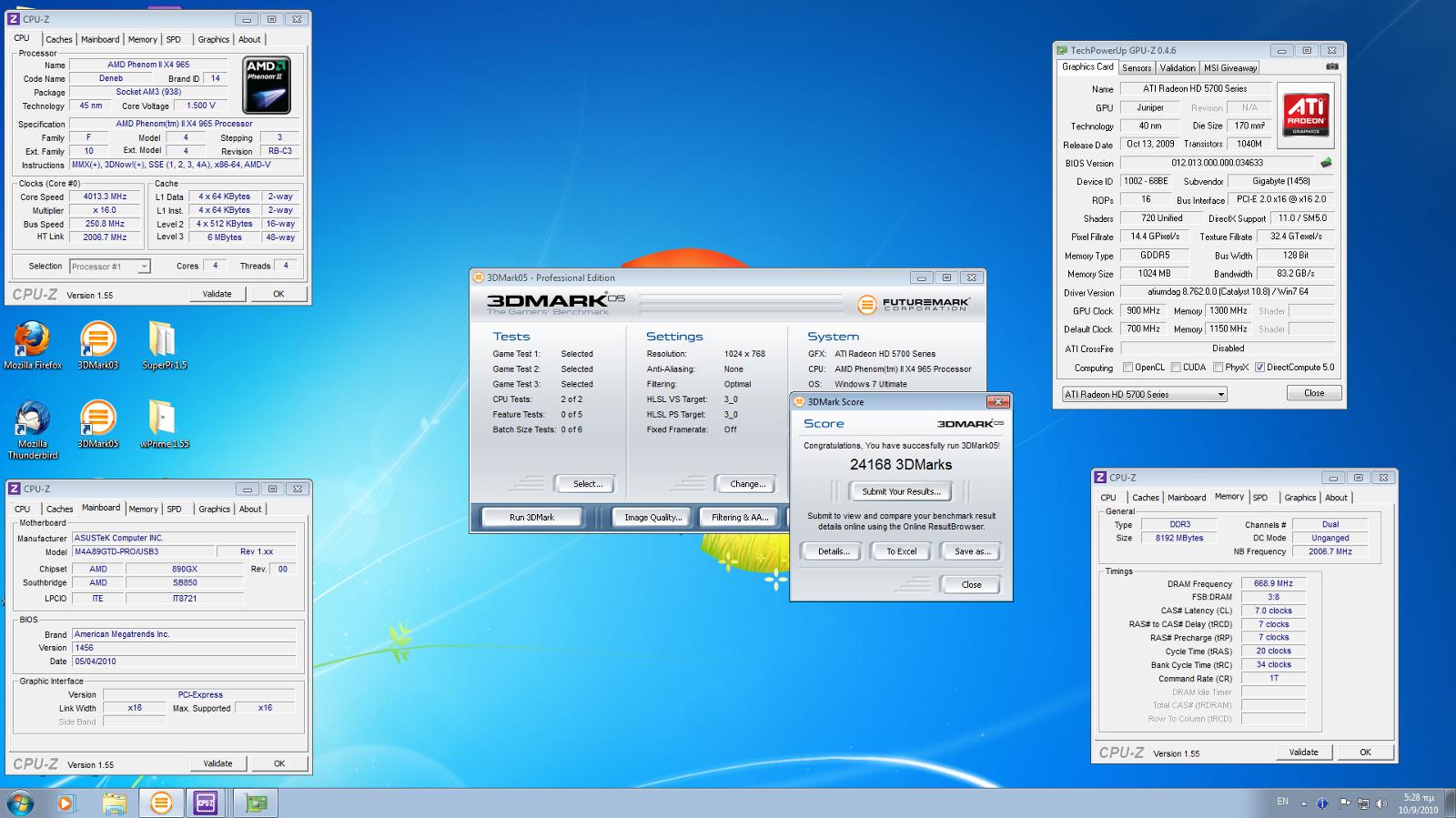This screenshot has height=818, width=1456.
Task: Click GPU-Z screenshot camera icon
Action: (1331, 66)
